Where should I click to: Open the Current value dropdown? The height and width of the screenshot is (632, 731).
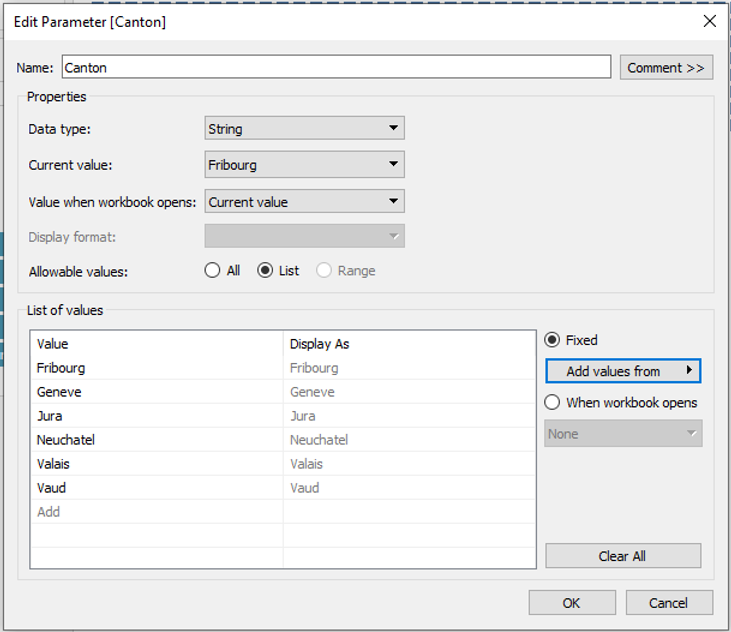coord(304,164)
